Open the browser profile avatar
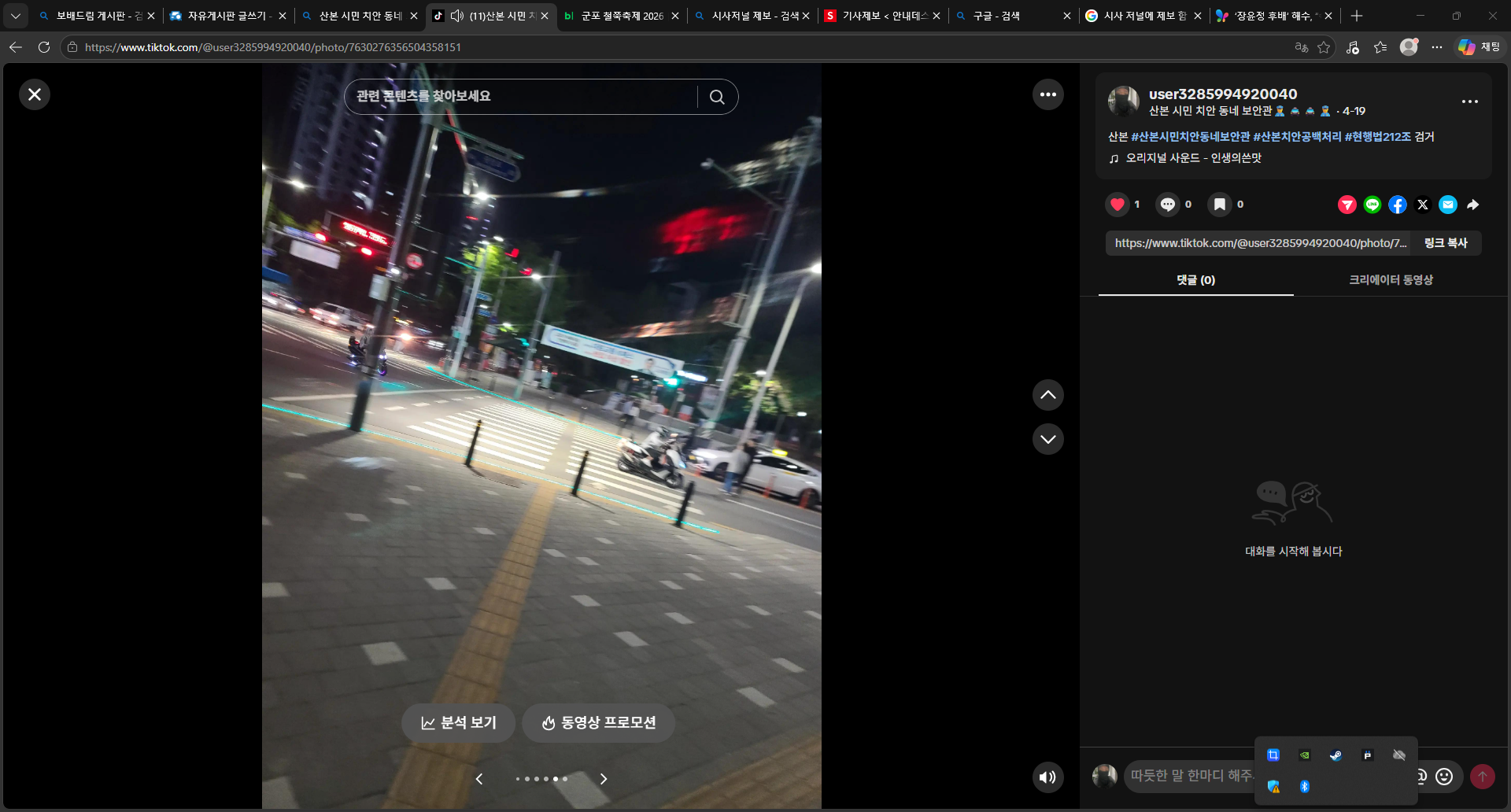 (x=1409, y=47)
